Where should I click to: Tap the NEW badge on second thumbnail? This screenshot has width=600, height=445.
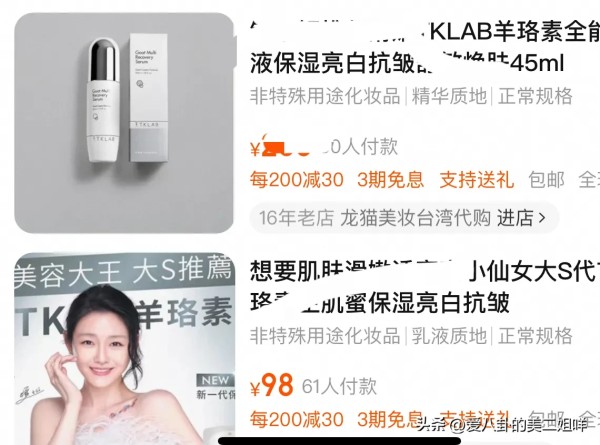click(x=215, y=380)
